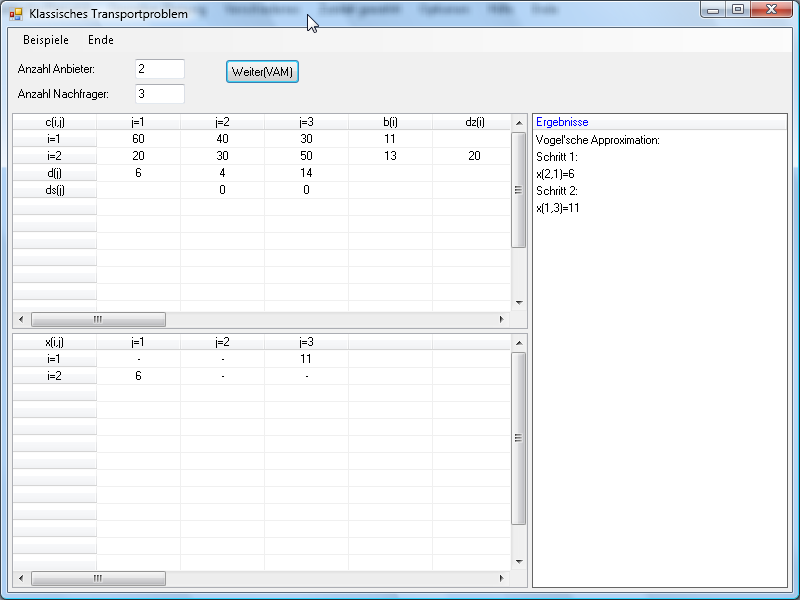The image size is (800, 600).
Task: Click scroll right arrow of cost table
Action: point(502,320)
